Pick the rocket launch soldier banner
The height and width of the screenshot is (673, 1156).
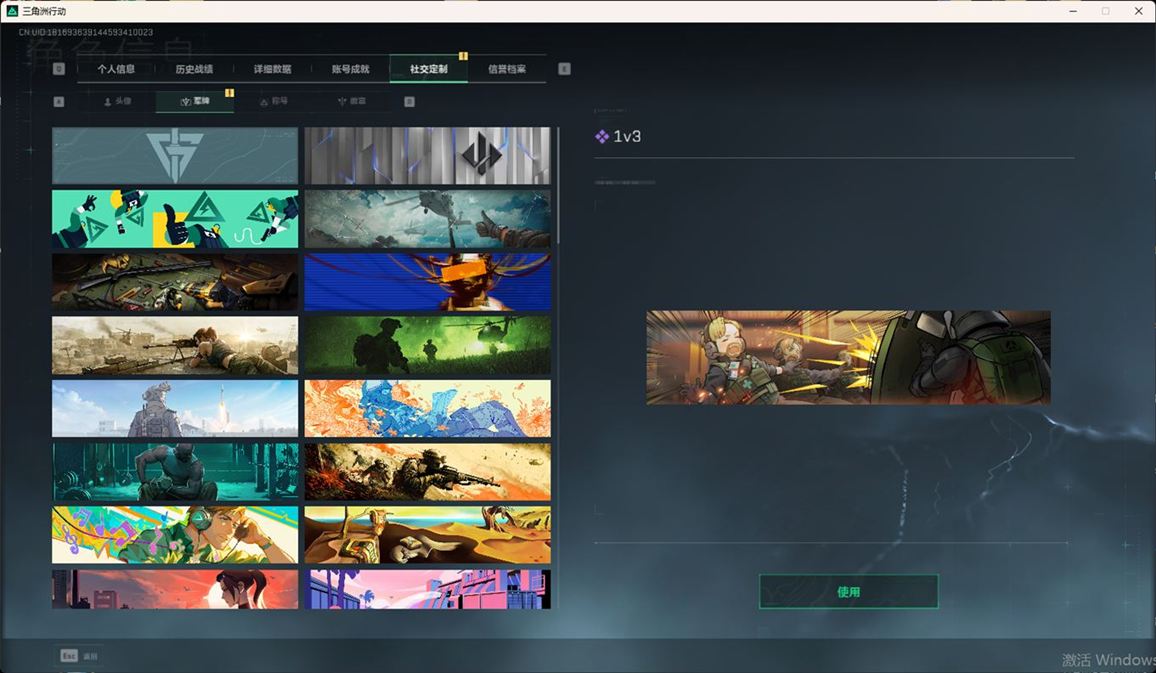[175, 408]
